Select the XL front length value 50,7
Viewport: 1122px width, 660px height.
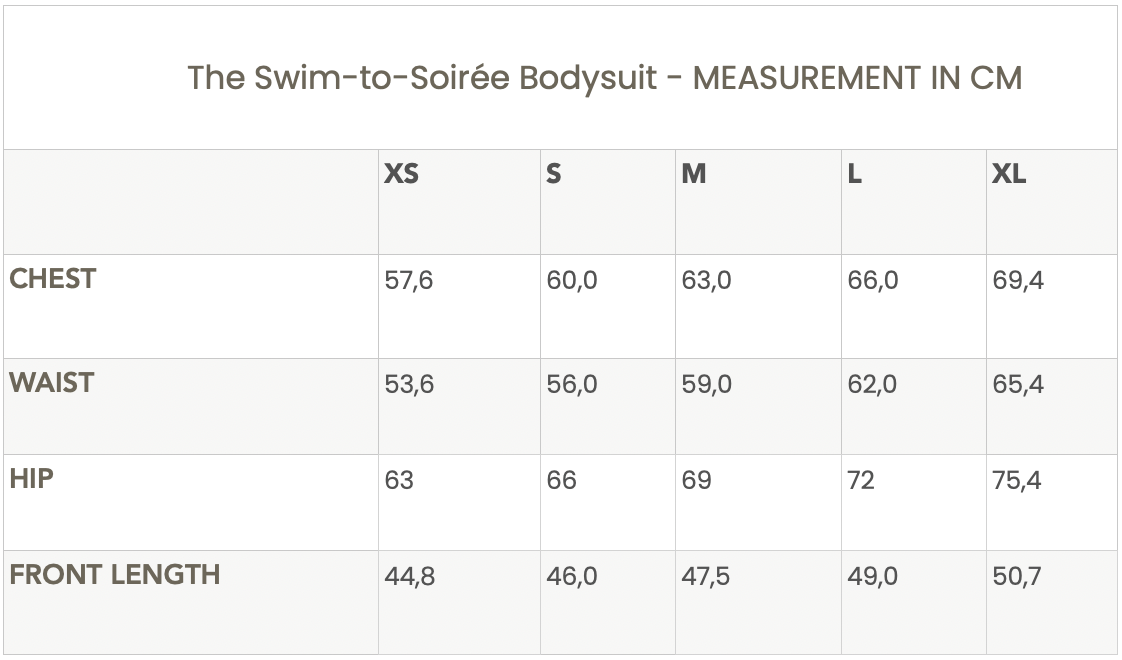click(x=1017, y=577)
